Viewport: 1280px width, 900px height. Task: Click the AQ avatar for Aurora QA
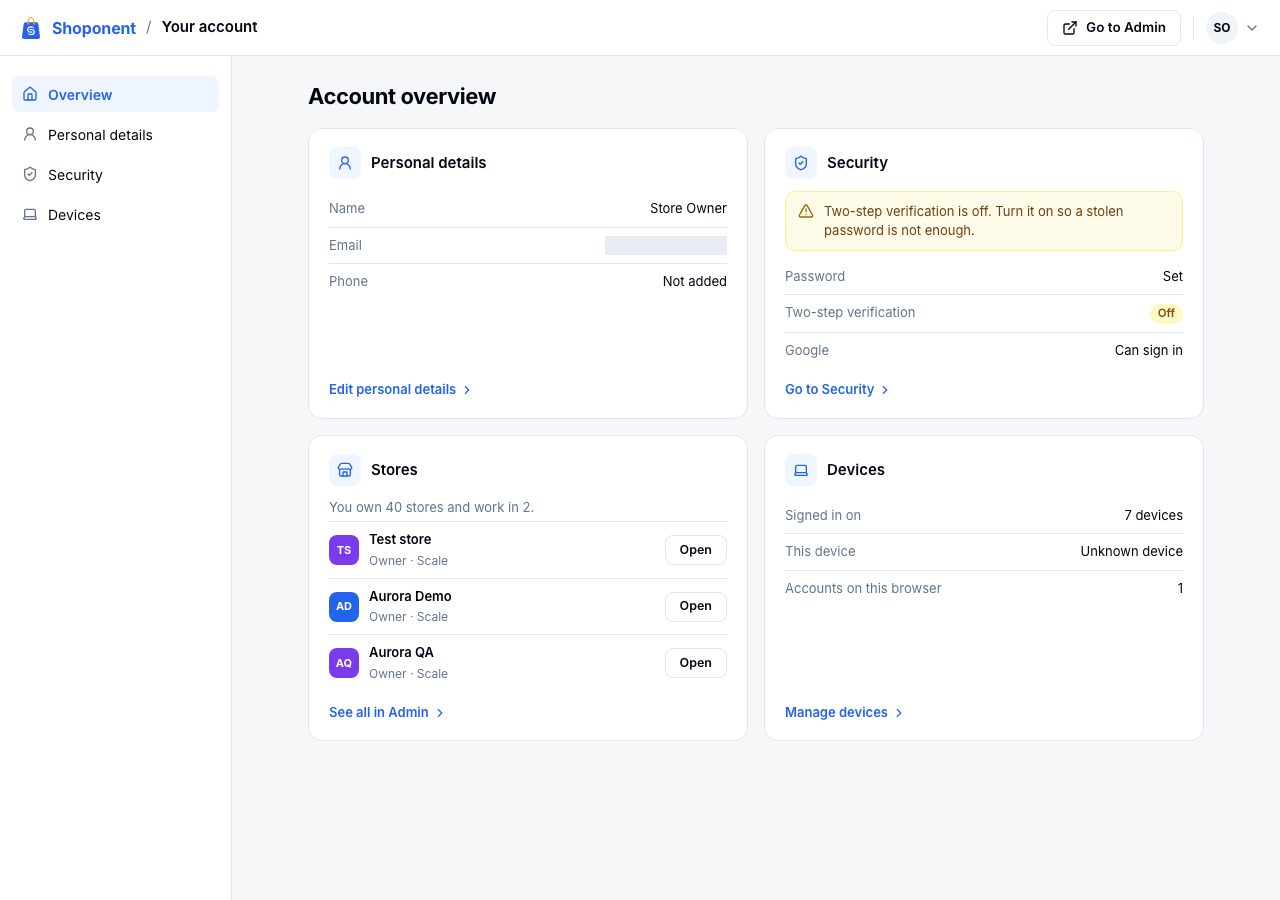click(344, 663)
